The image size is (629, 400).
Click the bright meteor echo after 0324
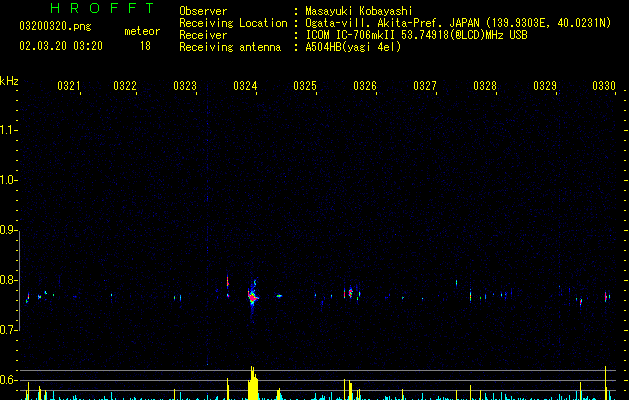253,297
